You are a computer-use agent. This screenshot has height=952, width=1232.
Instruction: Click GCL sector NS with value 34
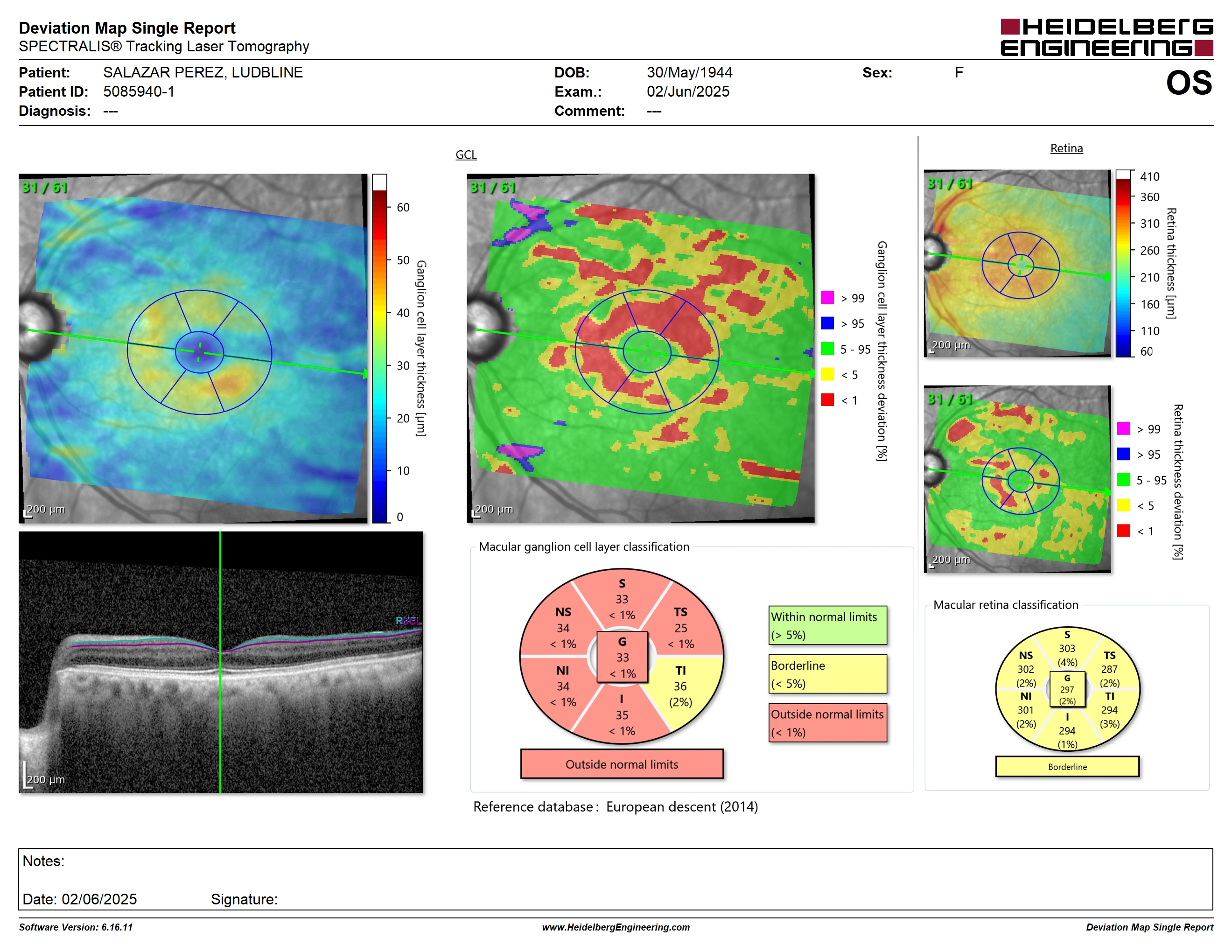[563, 628]
